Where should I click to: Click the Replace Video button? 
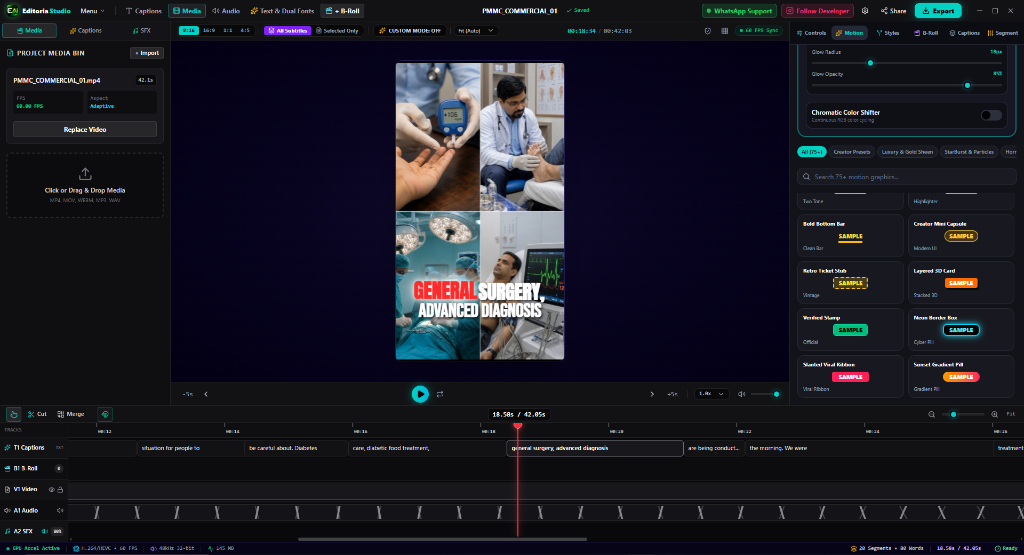pos(85,129)
